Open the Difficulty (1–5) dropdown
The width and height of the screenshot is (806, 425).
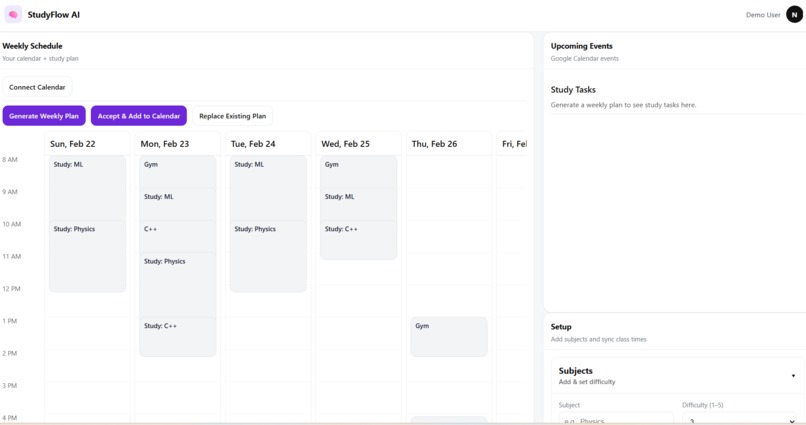pos(739,419)
